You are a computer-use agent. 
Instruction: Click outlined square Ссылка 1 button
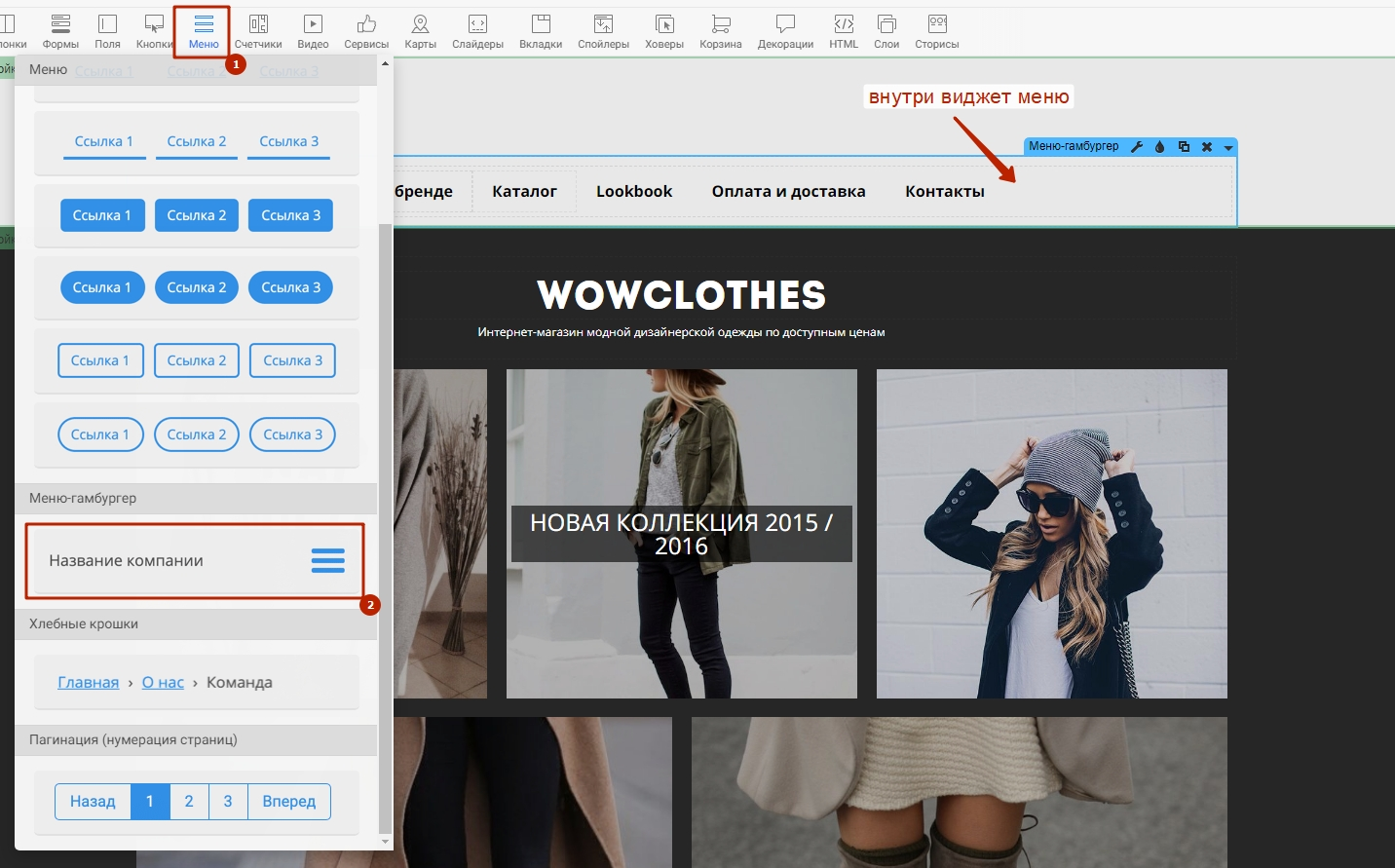tap(100, 360)
